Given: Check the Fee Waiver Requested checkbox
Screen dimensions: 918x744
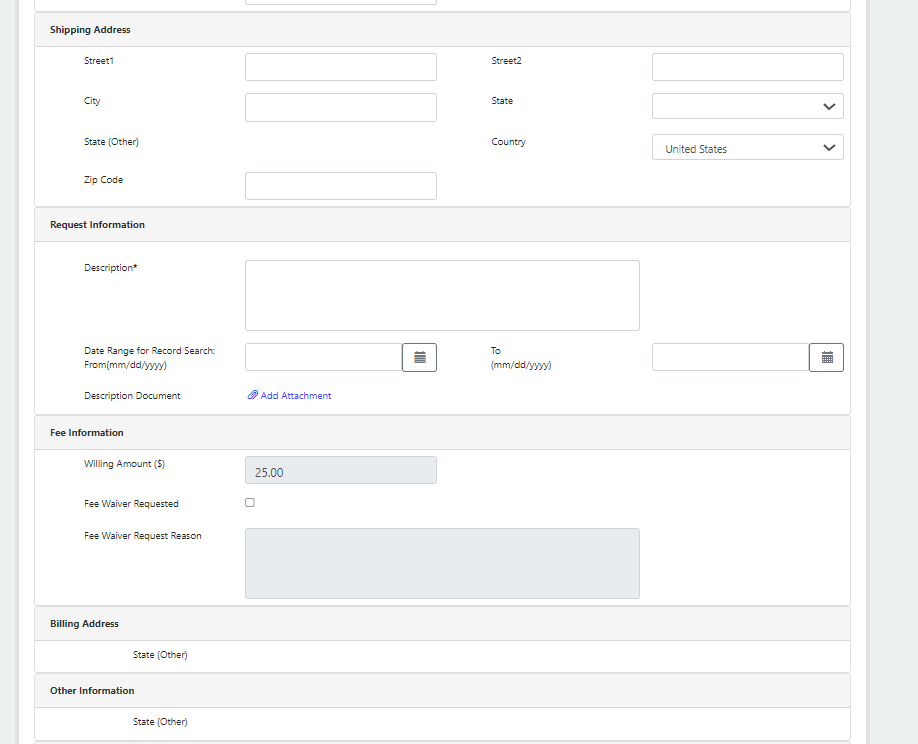Looking at the screenshot, I should pos(250,503).
